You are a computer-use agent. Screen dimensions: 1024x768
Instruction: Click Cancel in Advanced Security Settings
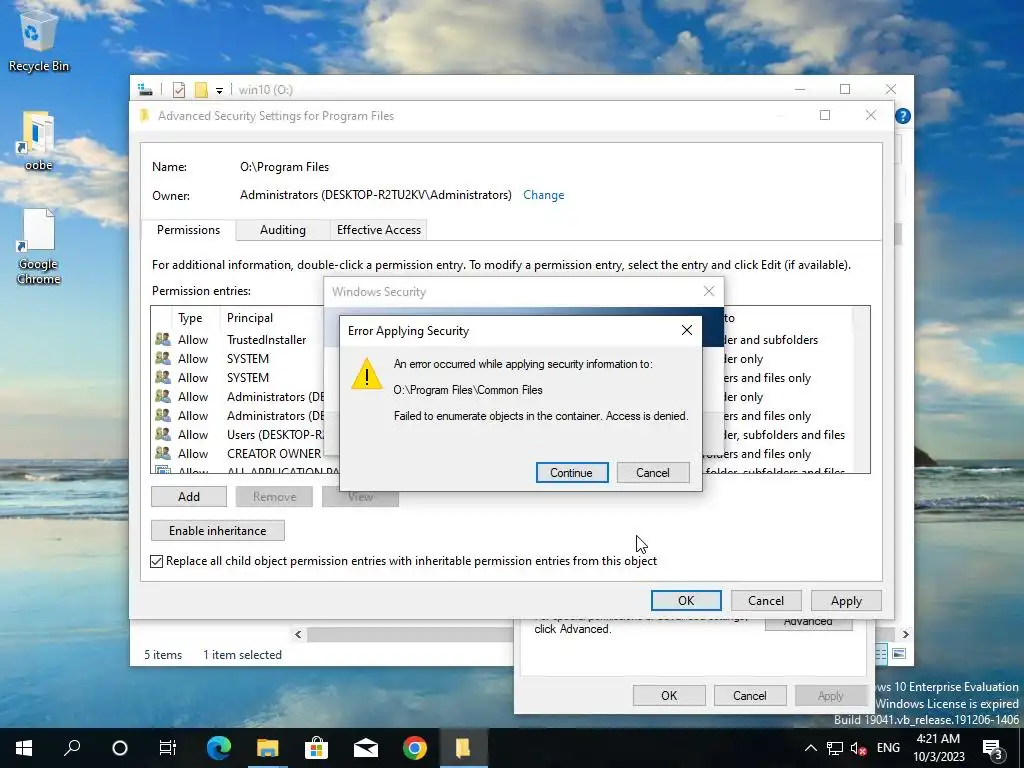(x=765, y=600)
